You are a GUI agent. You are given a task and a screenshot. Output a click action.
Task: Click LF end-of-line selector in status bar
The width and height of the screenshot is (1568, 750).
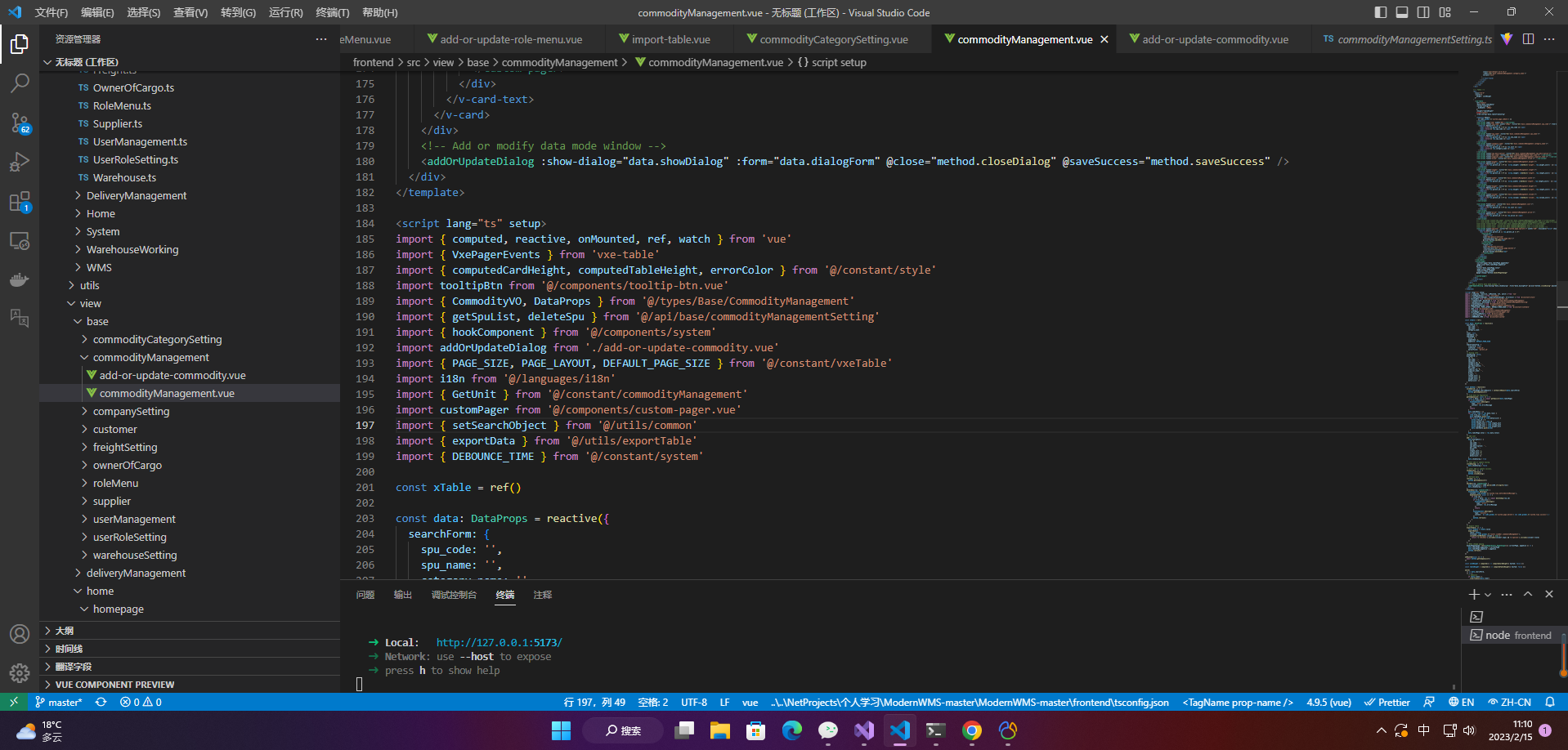pyautogui.click(x=724, y=702)
